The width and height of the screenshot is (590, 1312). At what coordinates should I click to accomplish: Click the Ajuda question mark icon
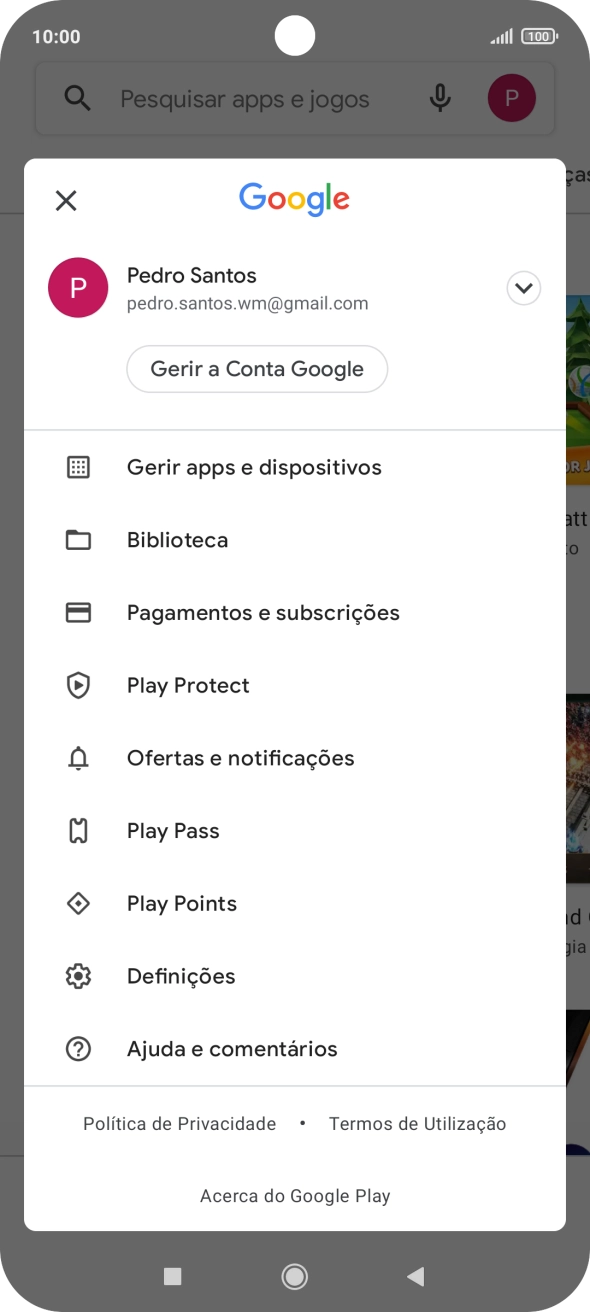(78, 1048)
